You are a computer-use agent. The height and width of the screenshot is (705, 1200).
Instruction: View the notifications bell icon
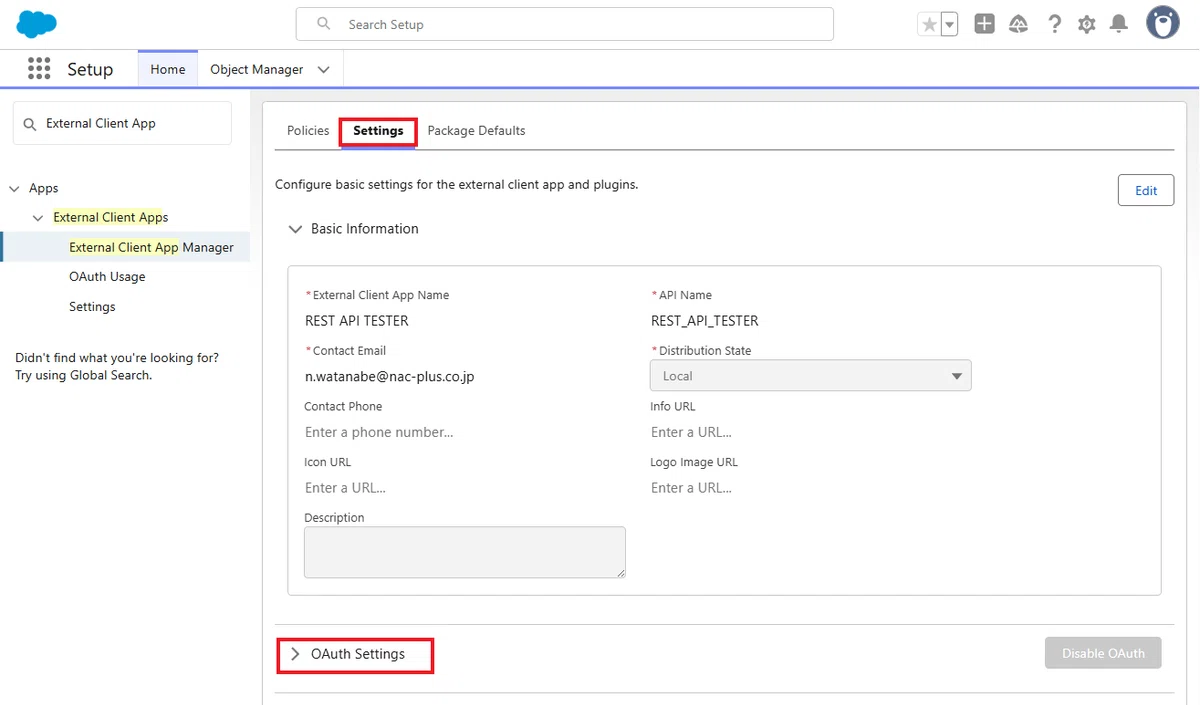pos(1120,25)
